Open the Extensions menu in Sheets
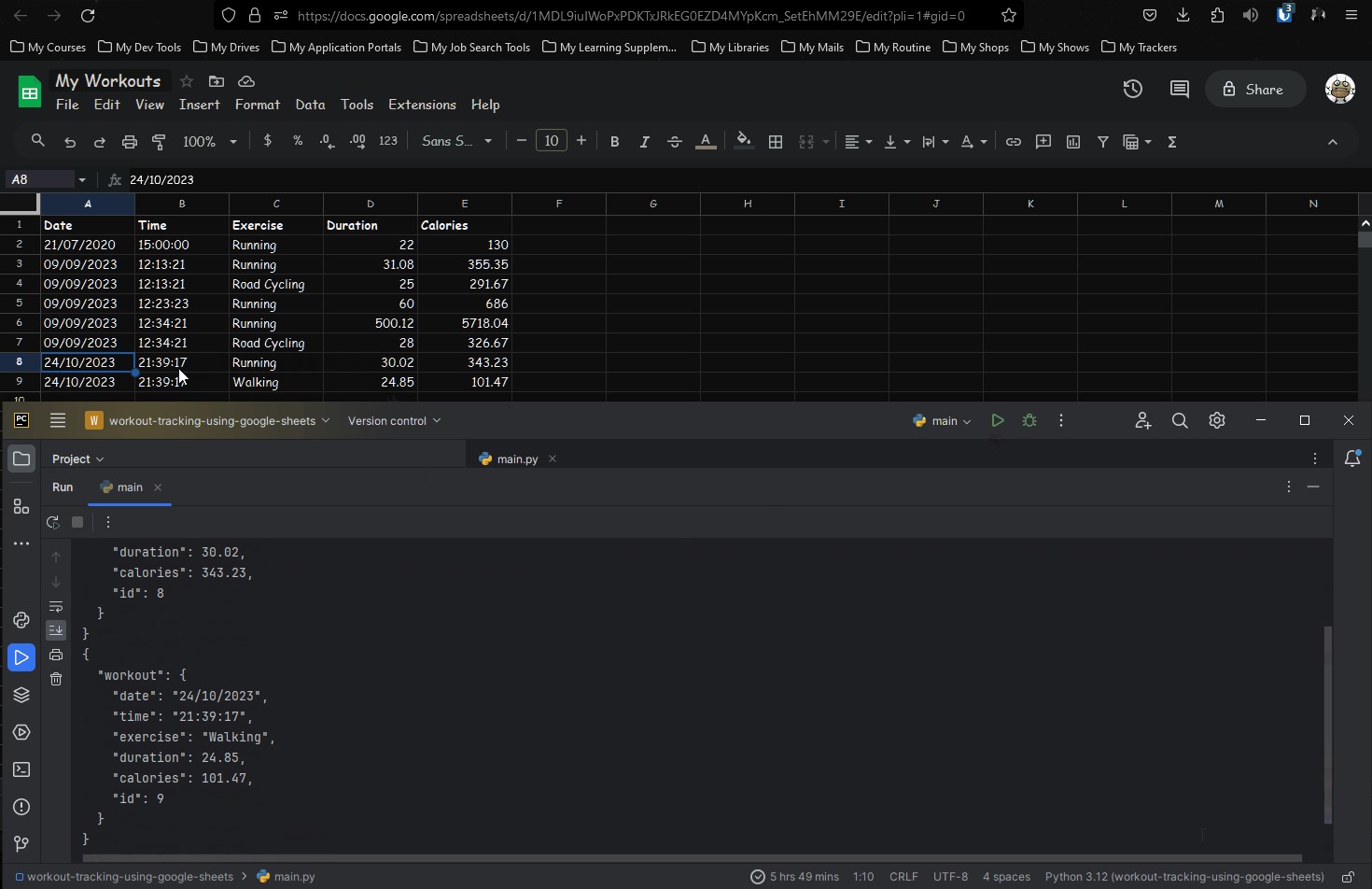 click(422, 105)
